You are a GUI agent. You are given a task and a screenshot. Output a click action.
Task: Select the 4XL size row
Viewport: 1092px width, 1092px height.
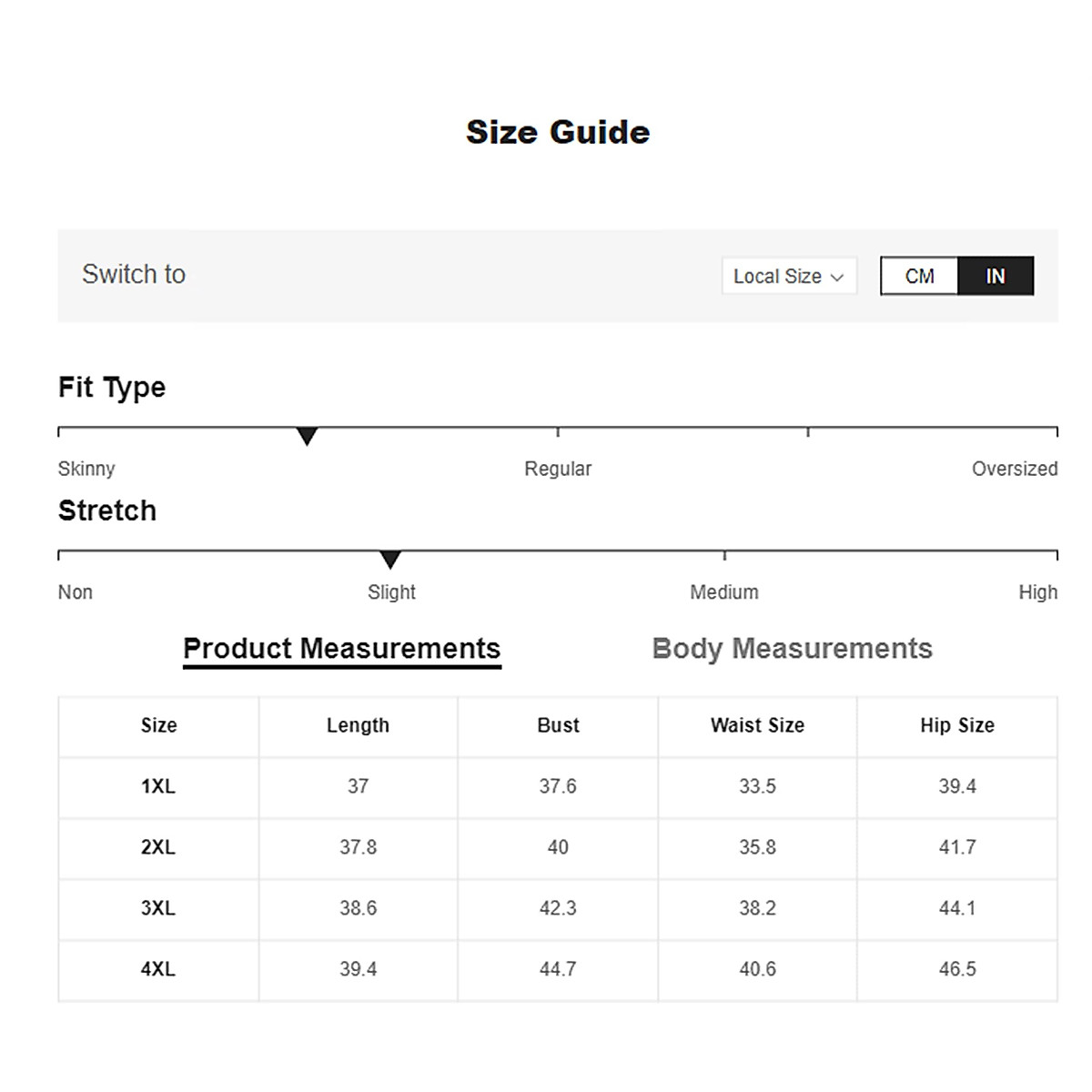[x=158, y=969]
